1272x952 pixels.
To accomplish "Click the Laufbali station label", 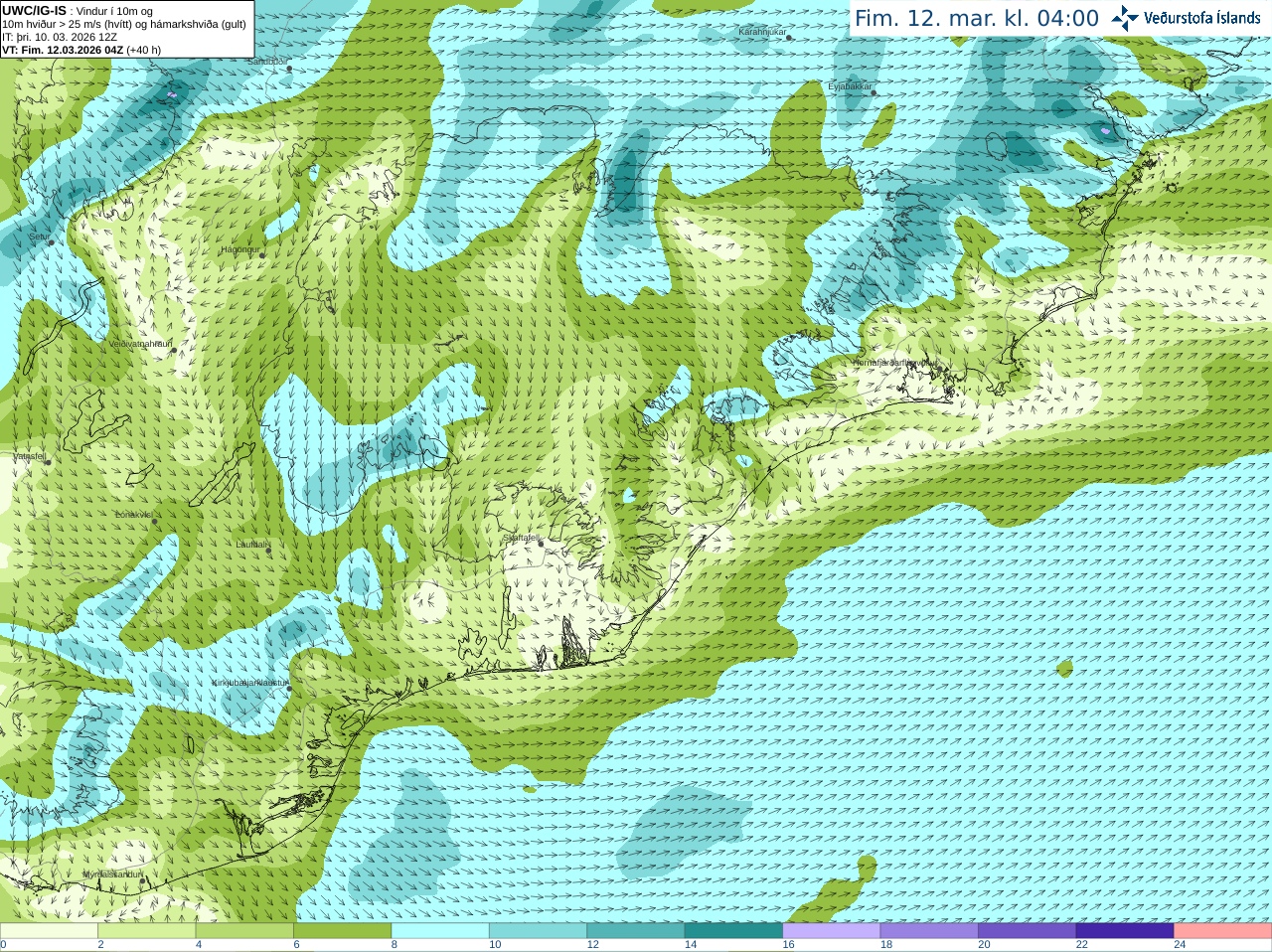I will (252, 545).
